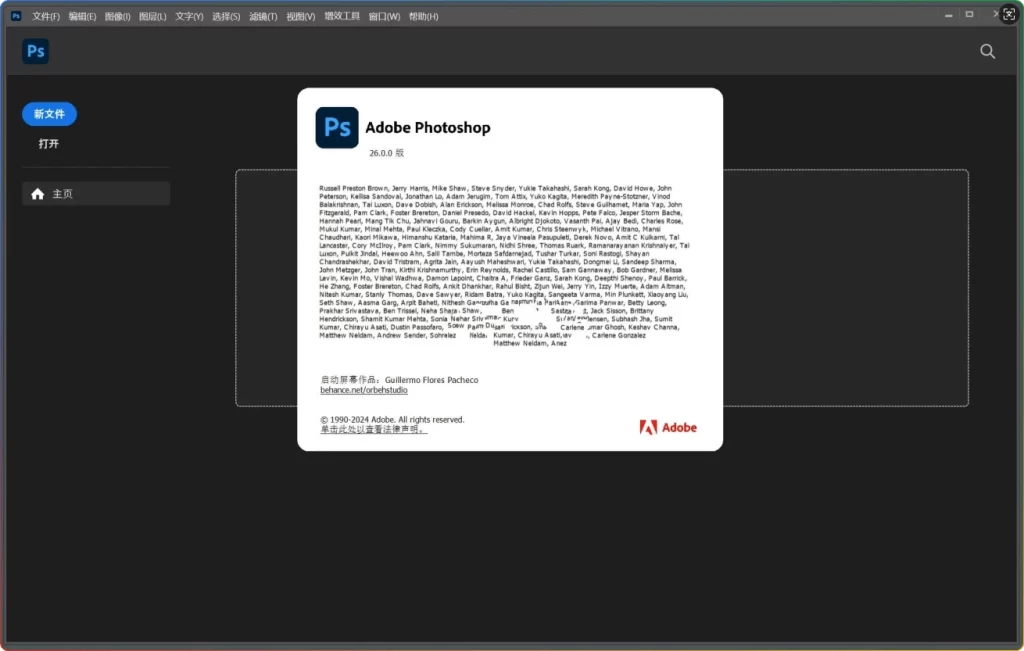Open the search magnifier icon
This screenshot has height=651, width=1024.
pyautogui.click(x=987, y=52)
